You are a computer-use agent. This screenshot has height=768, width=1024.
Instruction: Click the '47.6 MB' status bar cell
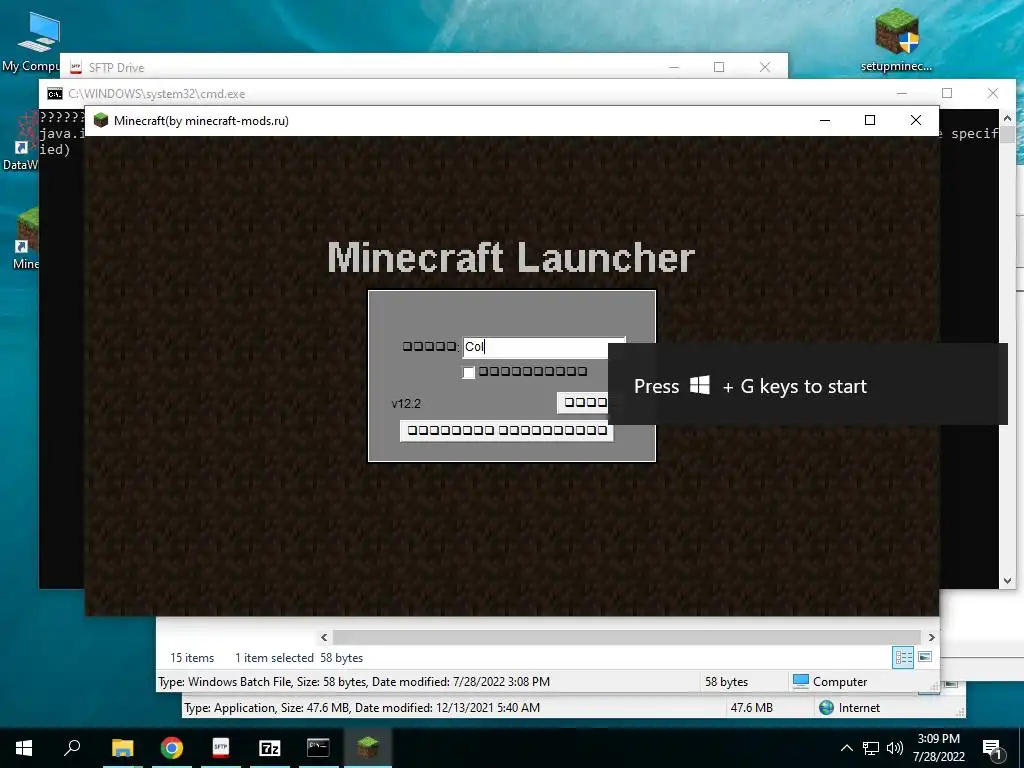pos(751,708)
